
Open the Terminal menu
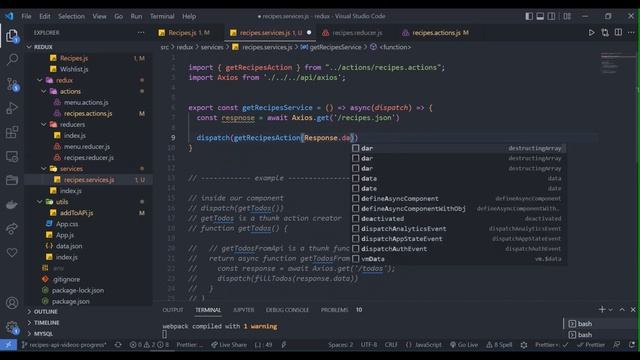pyautogui.click(x=162, y=16)
